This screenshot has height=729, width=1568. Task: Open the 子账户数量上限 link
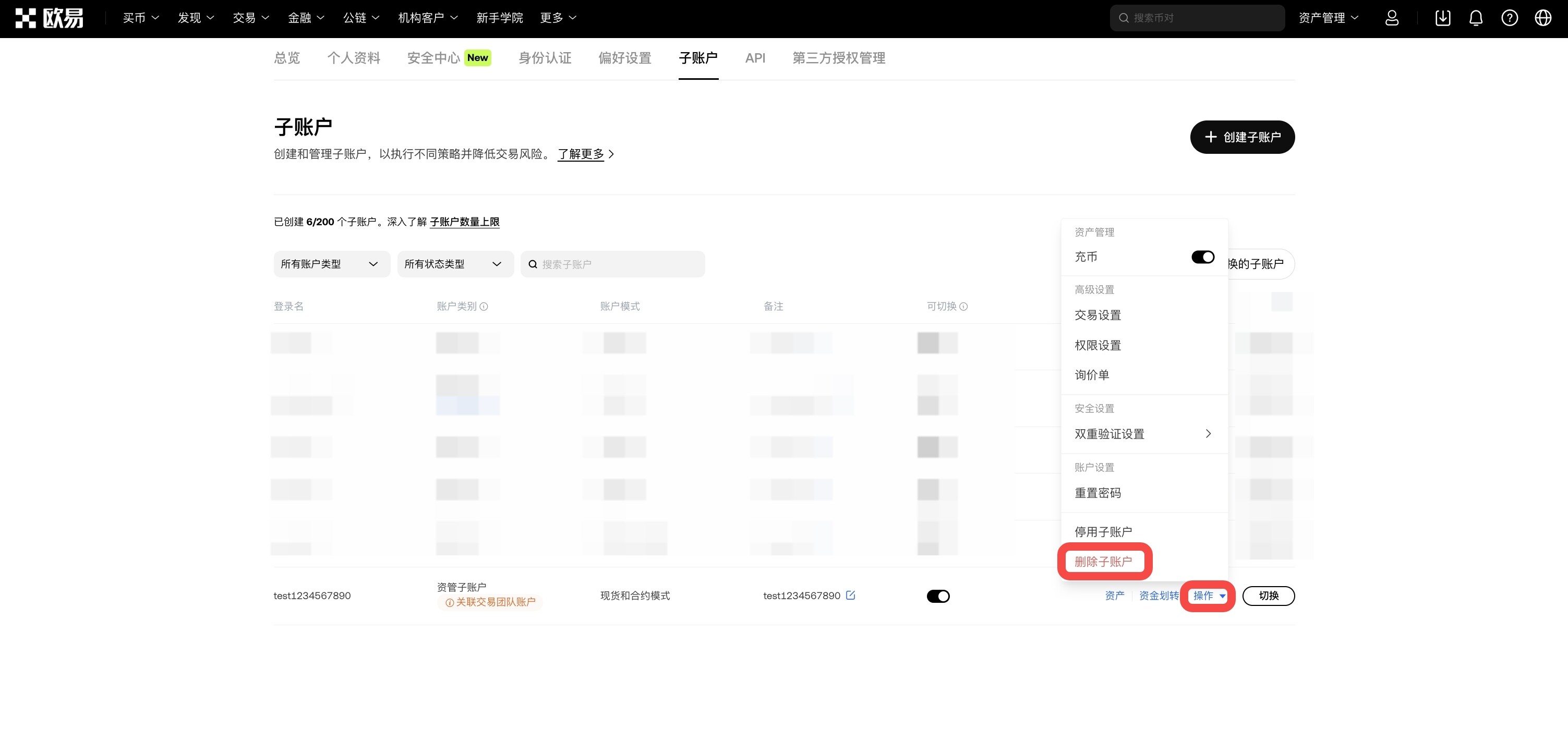(x=464, y=222)
